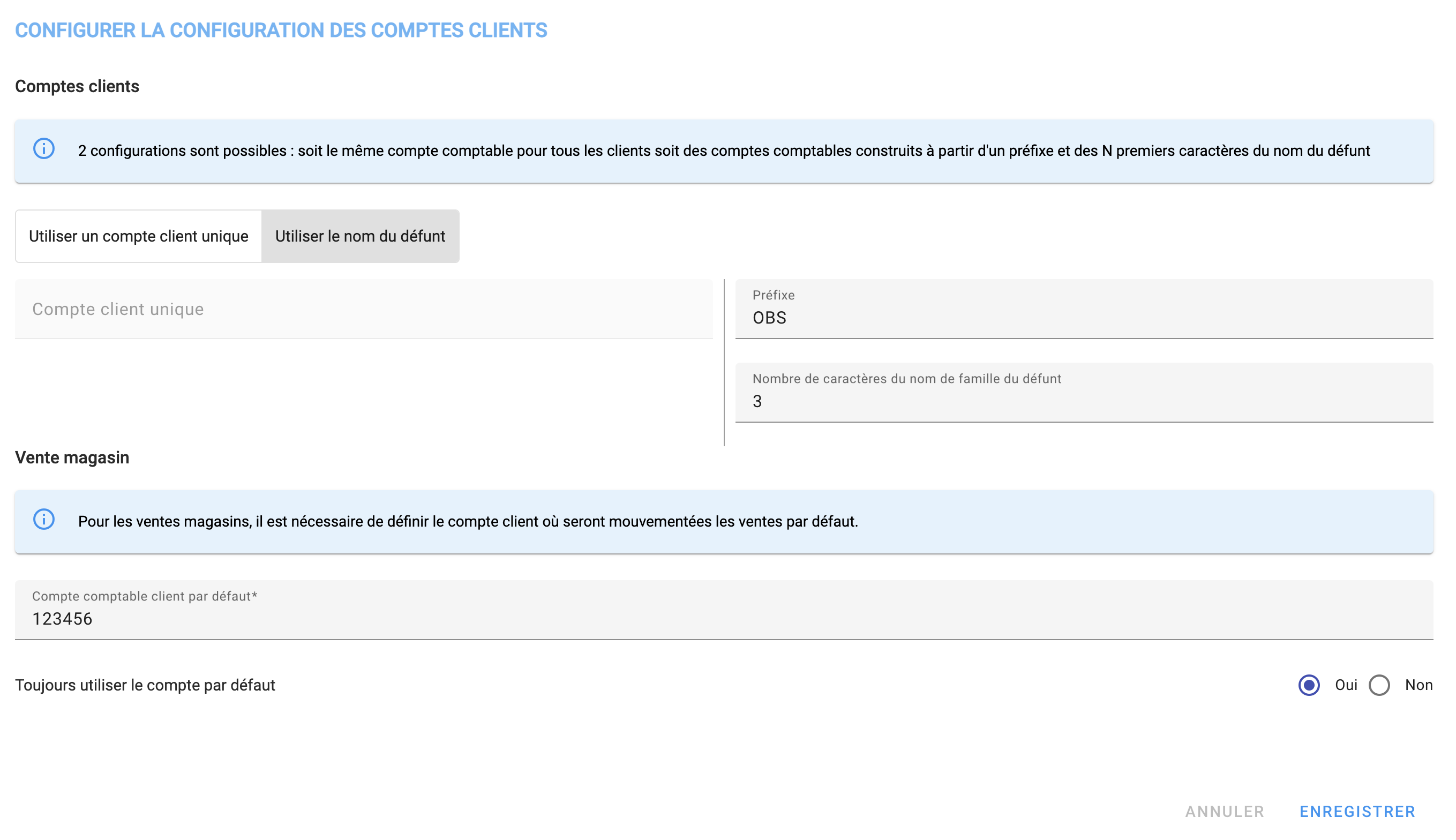Choose Non for always using default account
Viewport: 1456px width, 840px height.
coord(1379,685)
